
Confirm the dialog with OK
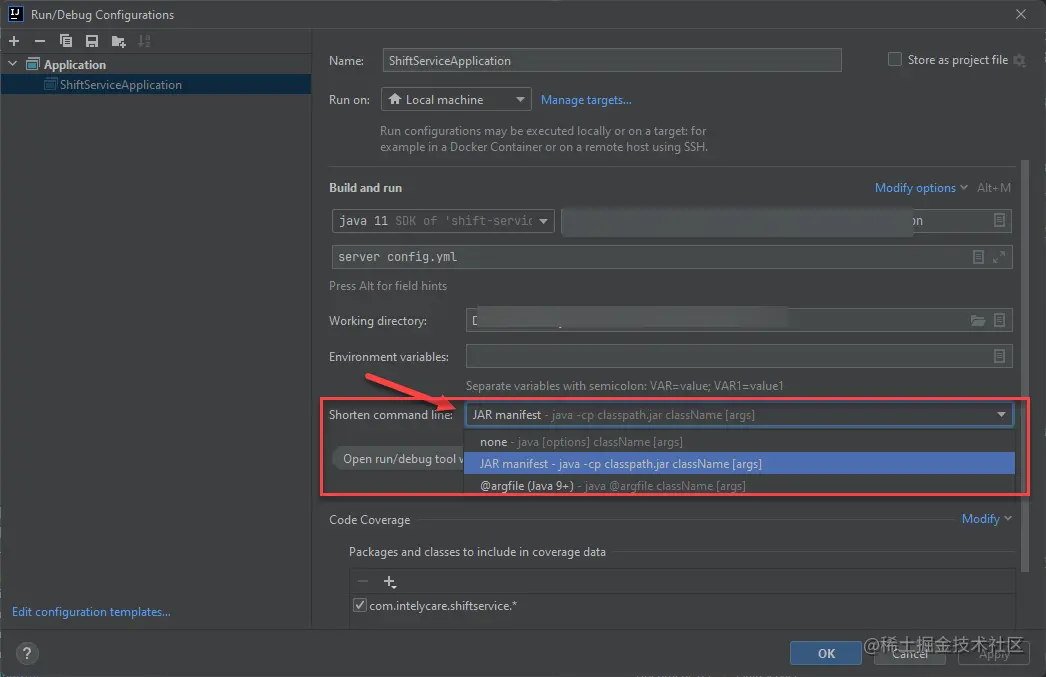pos(826,653)
